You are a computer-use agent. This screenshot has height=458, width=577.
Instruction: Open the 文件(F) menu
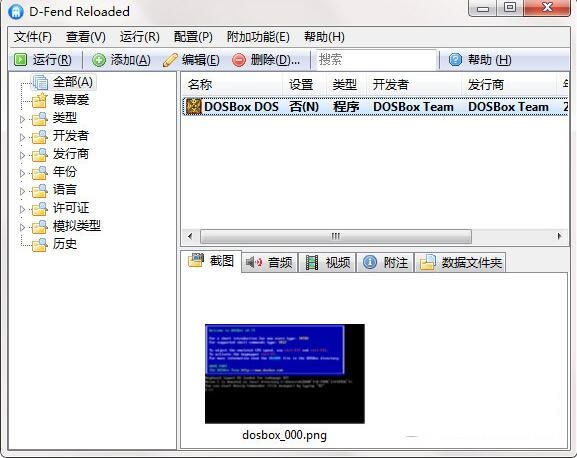[x=33, y=37]
